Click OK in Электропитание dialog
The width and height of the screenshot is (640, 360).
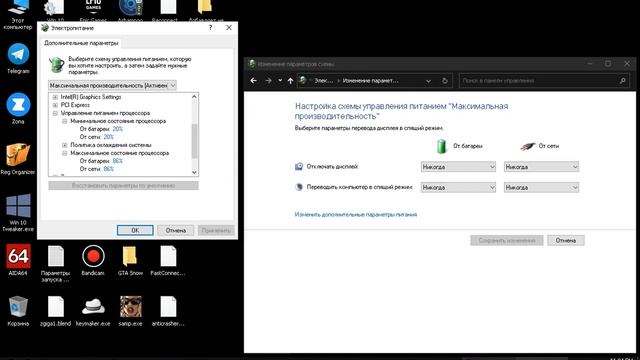click(135, 230)
